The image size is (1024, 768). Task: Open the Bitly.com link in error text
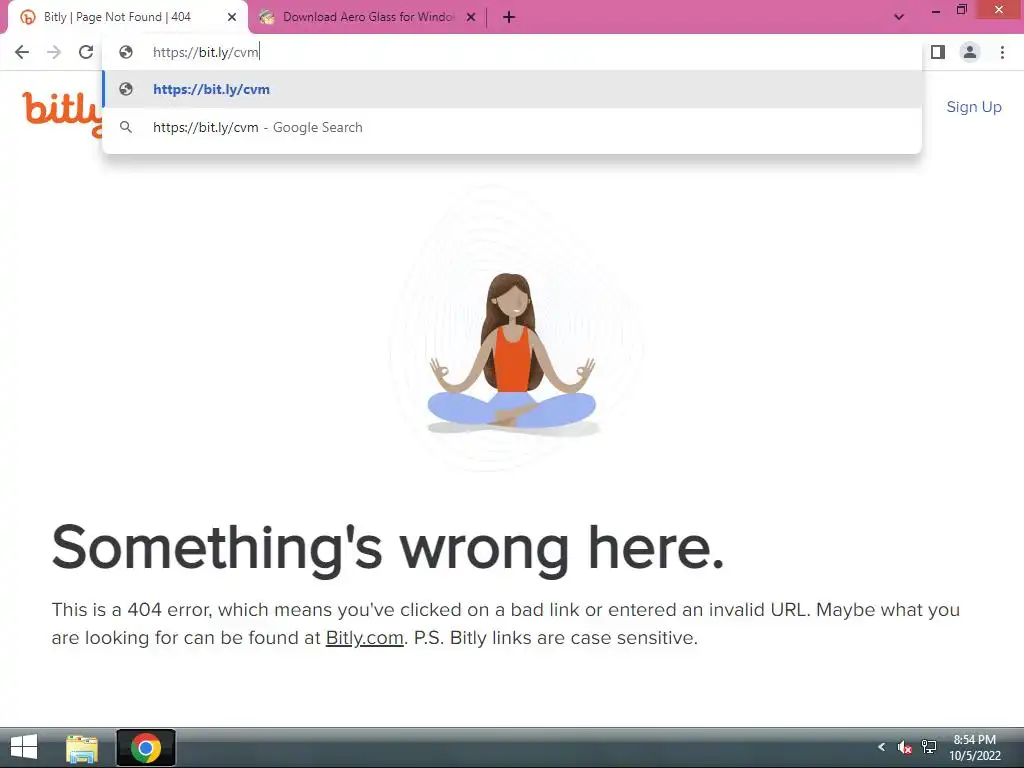[364, 637]
